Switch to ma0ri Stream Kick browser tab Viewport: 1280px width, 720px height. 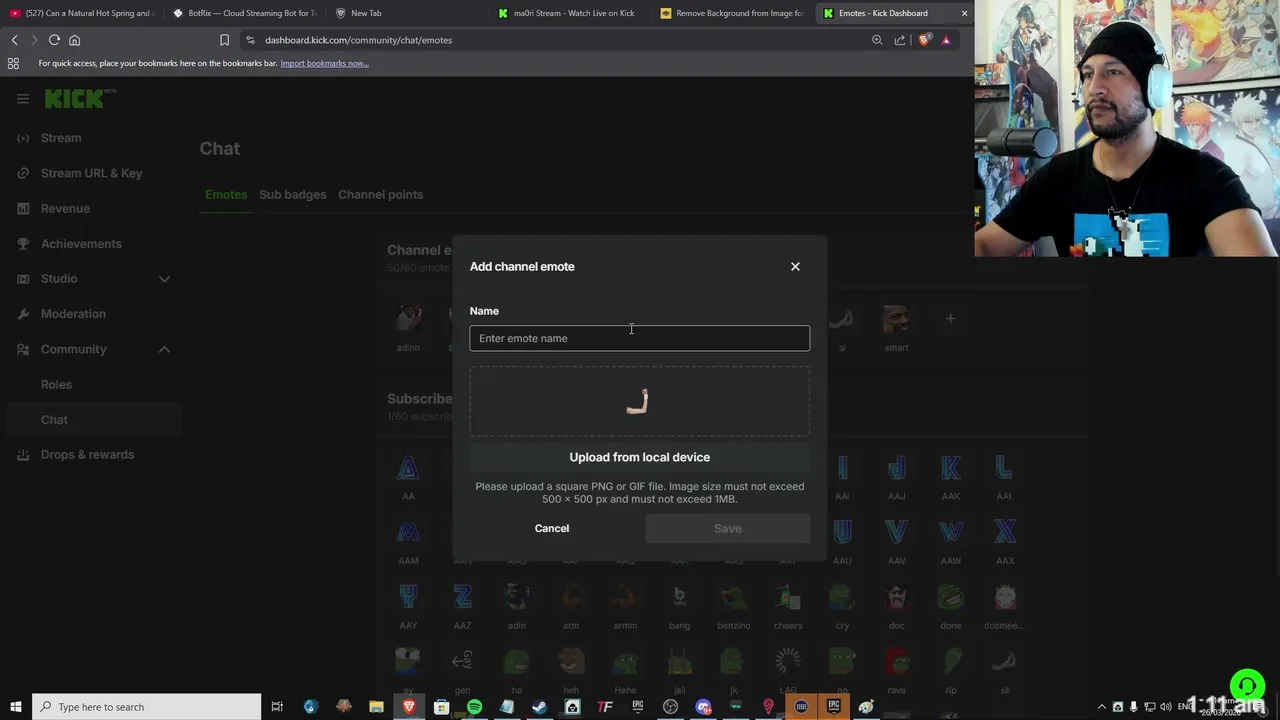click(573, 13)
